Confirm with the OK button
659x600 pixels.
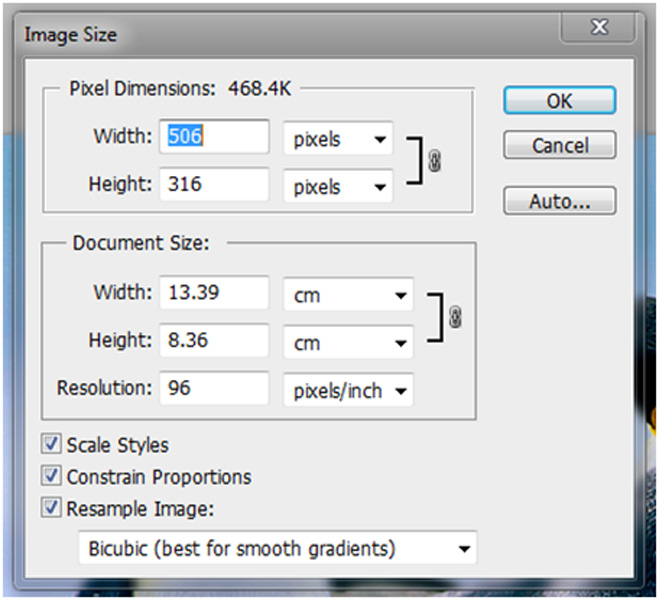click(x=560, y=100)
